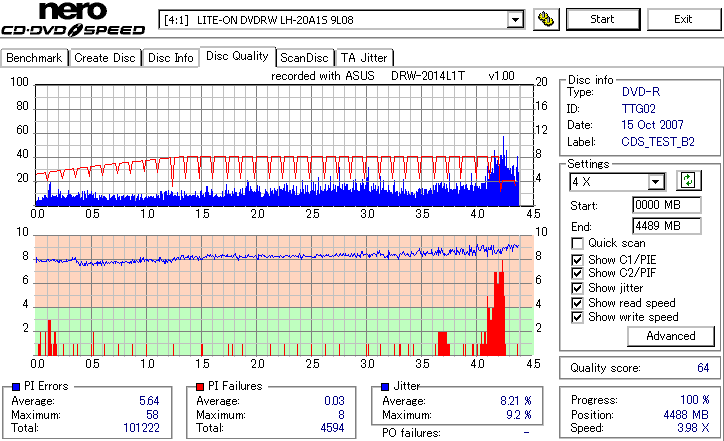Click the Start position field 0000 MB
This screenshot has height=441, width=724.
click(666, 205)
